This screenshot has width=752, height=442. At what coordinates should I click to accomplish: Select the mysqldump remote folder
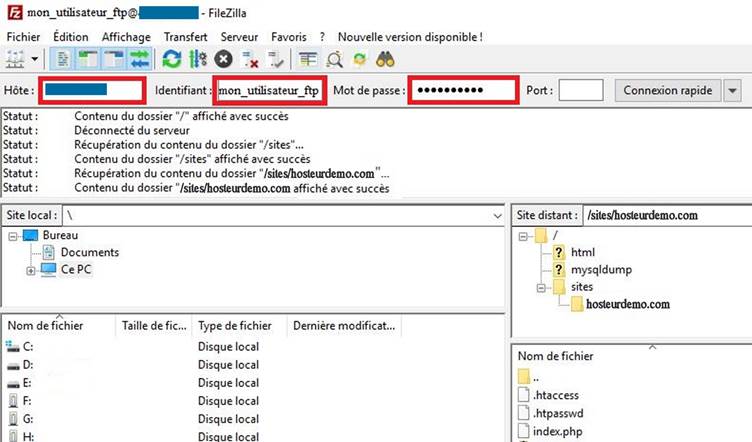coord(601,269)
